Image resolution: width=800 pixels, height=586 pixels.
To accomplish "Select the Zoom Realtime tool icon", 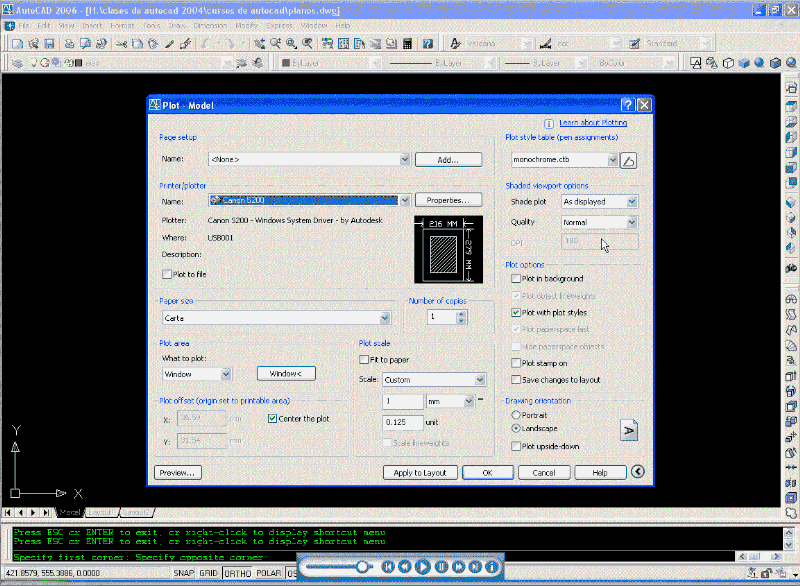I will click(x=276, y=44).
